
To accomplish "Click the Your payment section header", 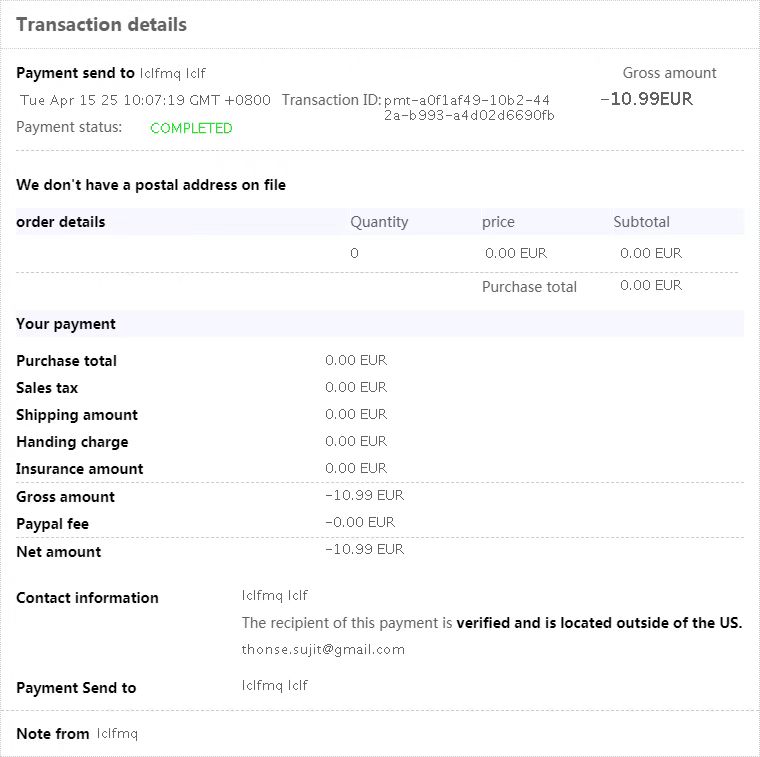I will 66,324.
